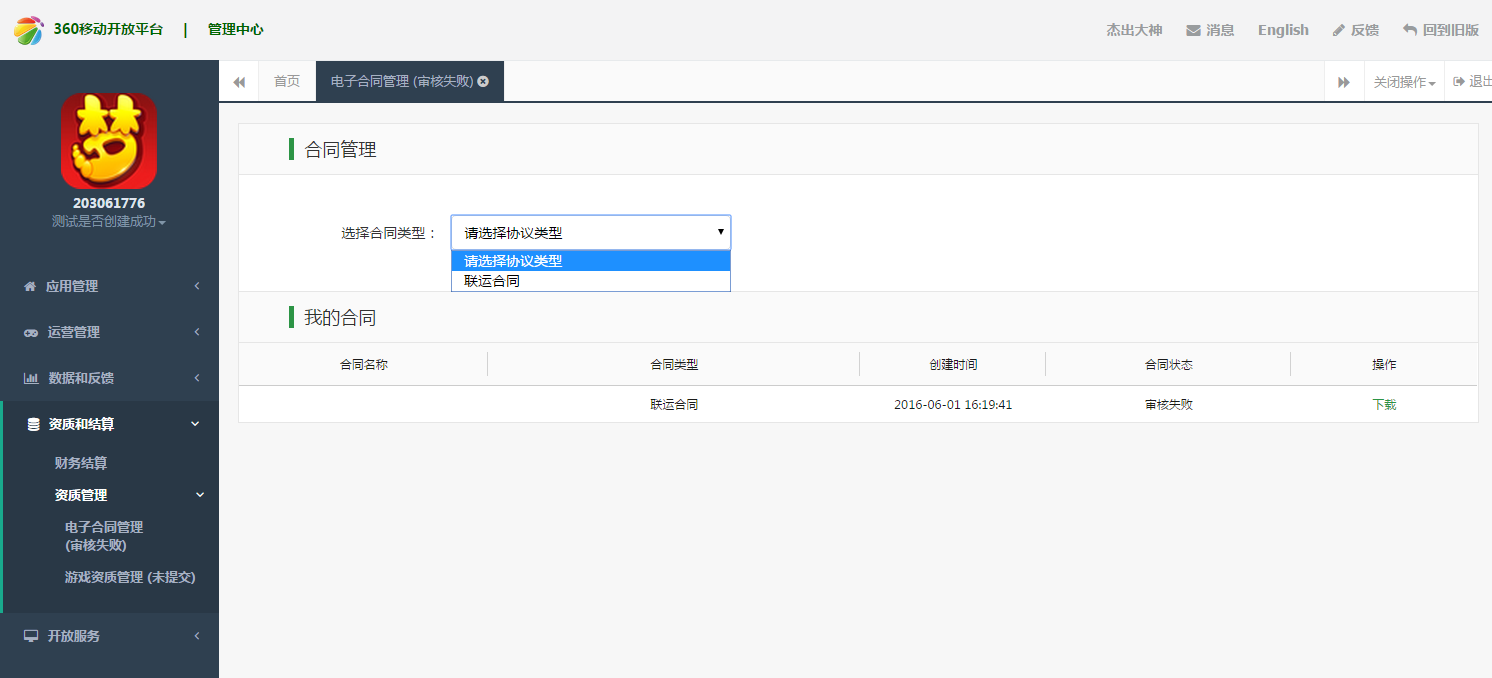Viewport: 1492px width, 678px height.
Task: Expand the 运营管理 sidebar menu
Action: tap(110, 332)
